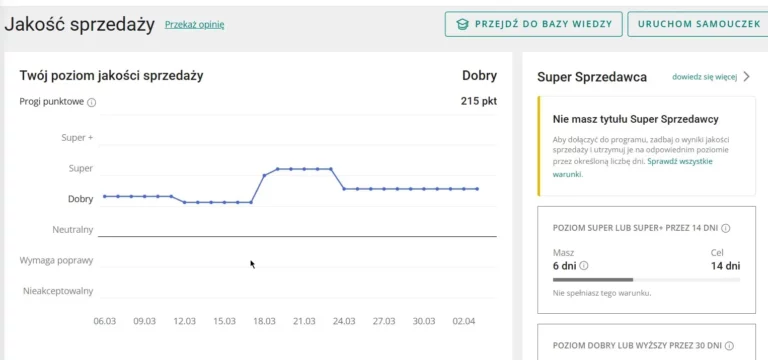Select chart data point at 21.03
768x360 pixels.
pyautogui.click(x=304, y=169)
